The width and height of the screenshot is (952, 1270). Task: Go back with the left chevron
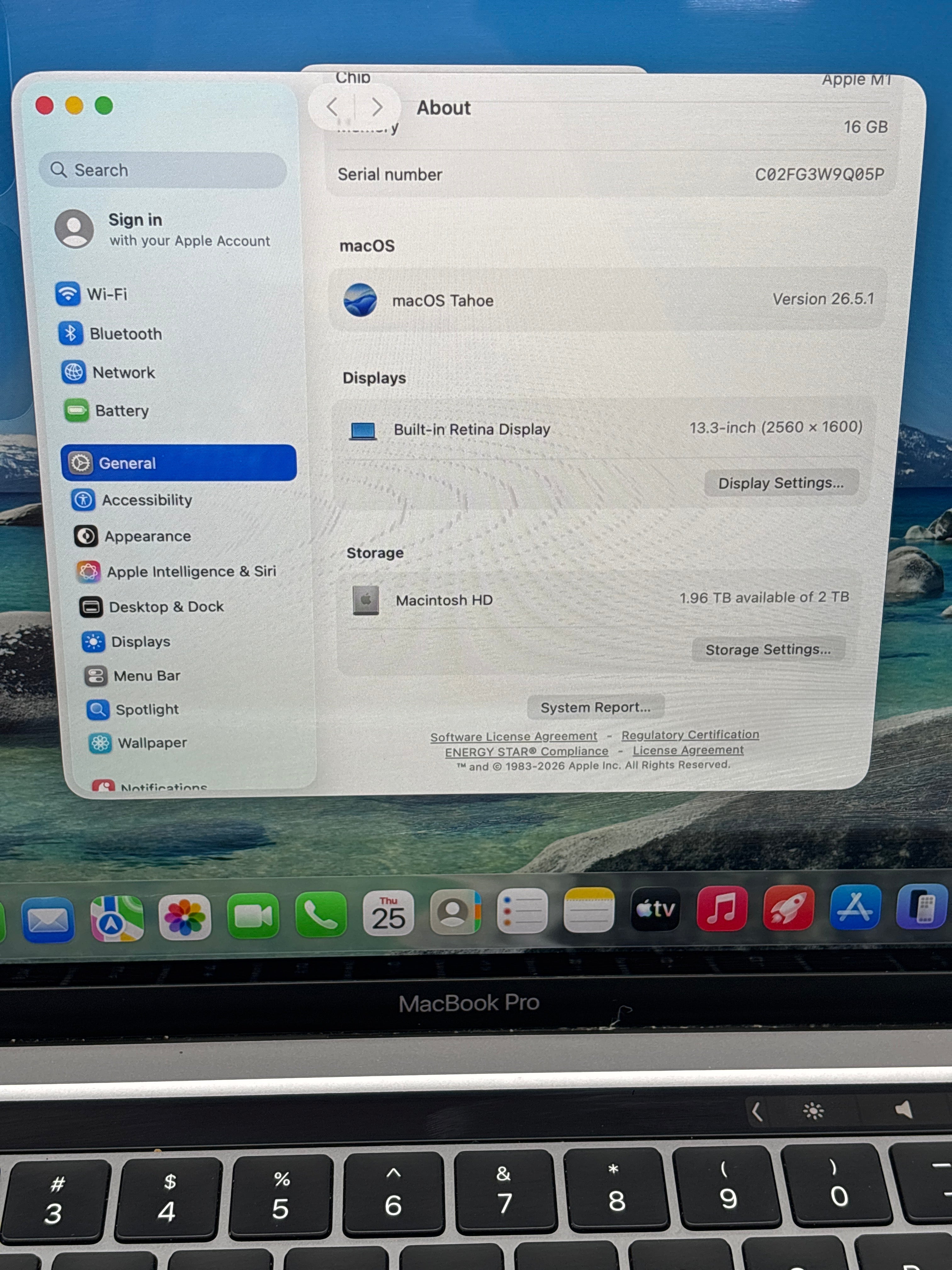(332, 107)
